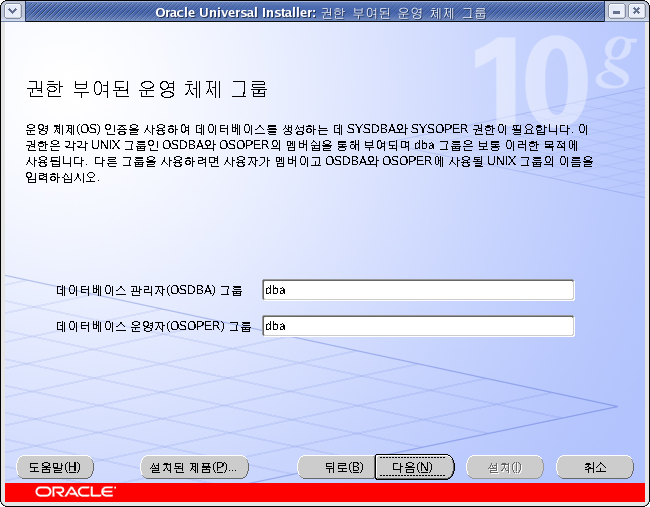Viewport: 650px width, 507px height.
Task: Click the 권한 부여된 운영 체제 그룹 heading
Action: pyautogui.click(x=147, y=88)
